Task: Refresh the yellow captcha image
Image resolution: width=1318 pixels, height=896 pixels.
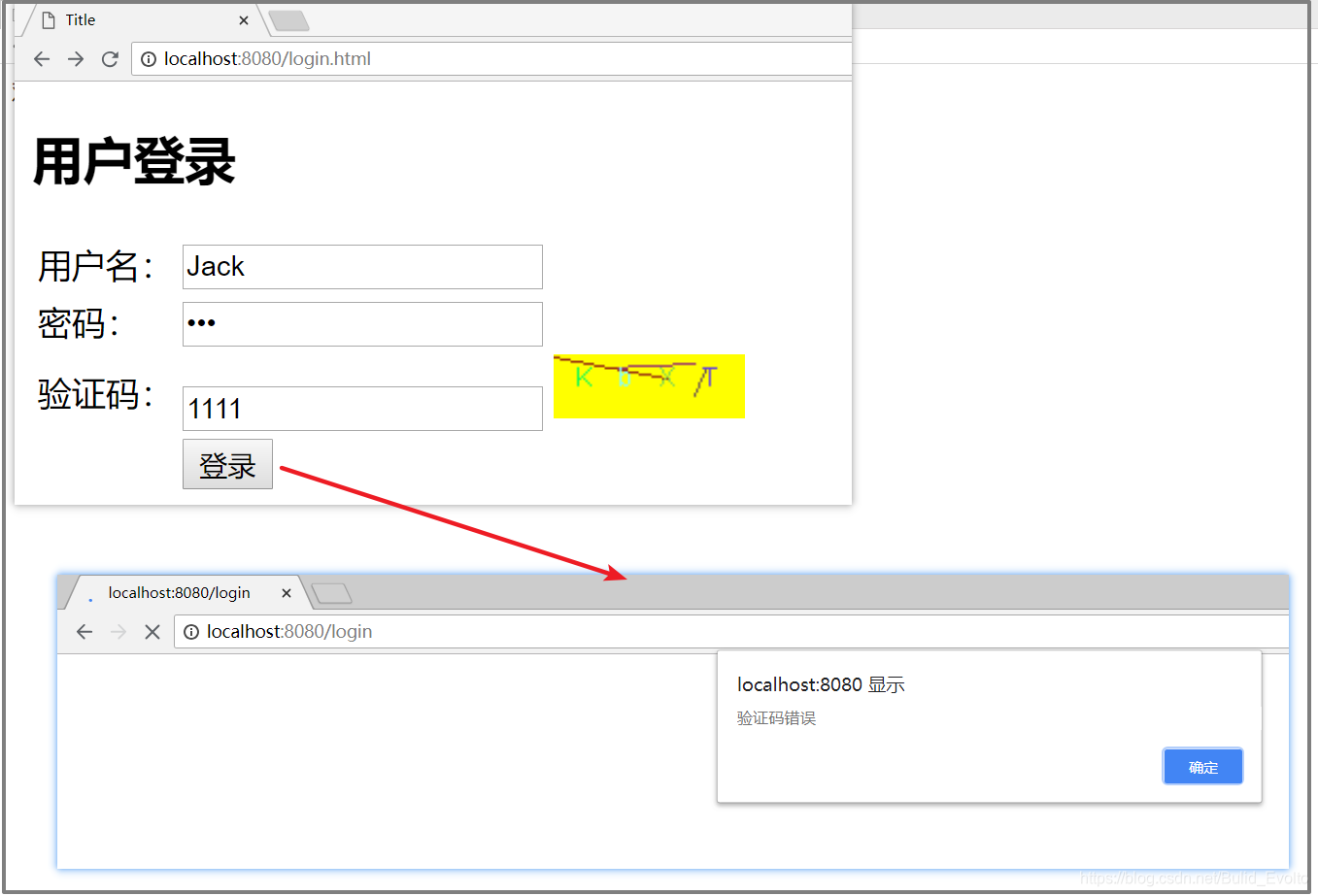Action: point(649,386)
